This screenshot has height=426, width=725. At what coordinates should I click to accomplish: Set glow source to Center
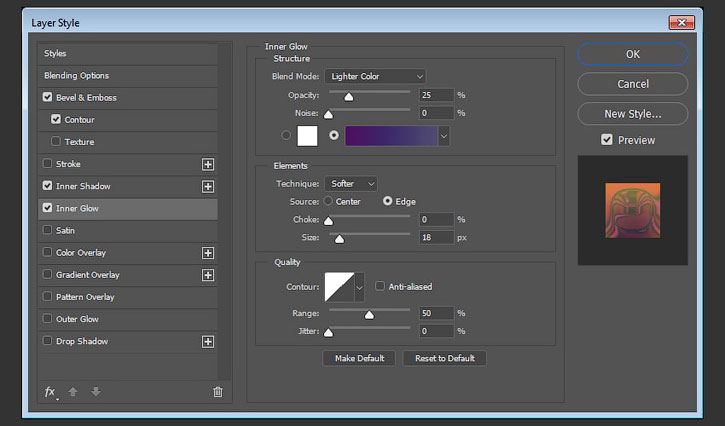point(328,201)
